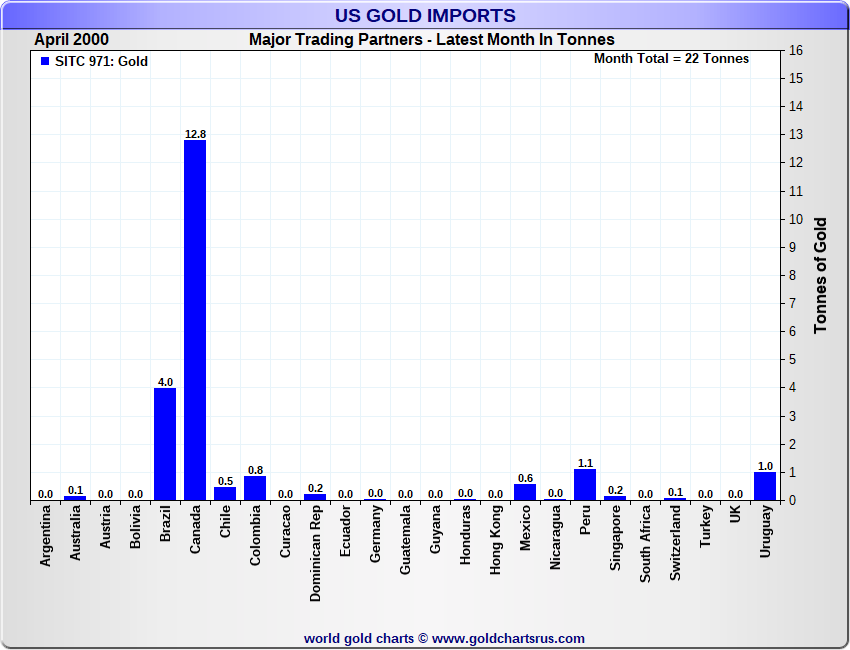This screenshot has height=650, width=850.
Task: Click the blue SITC 971 Gold legend swatch
Action: (x=45, y=62)
